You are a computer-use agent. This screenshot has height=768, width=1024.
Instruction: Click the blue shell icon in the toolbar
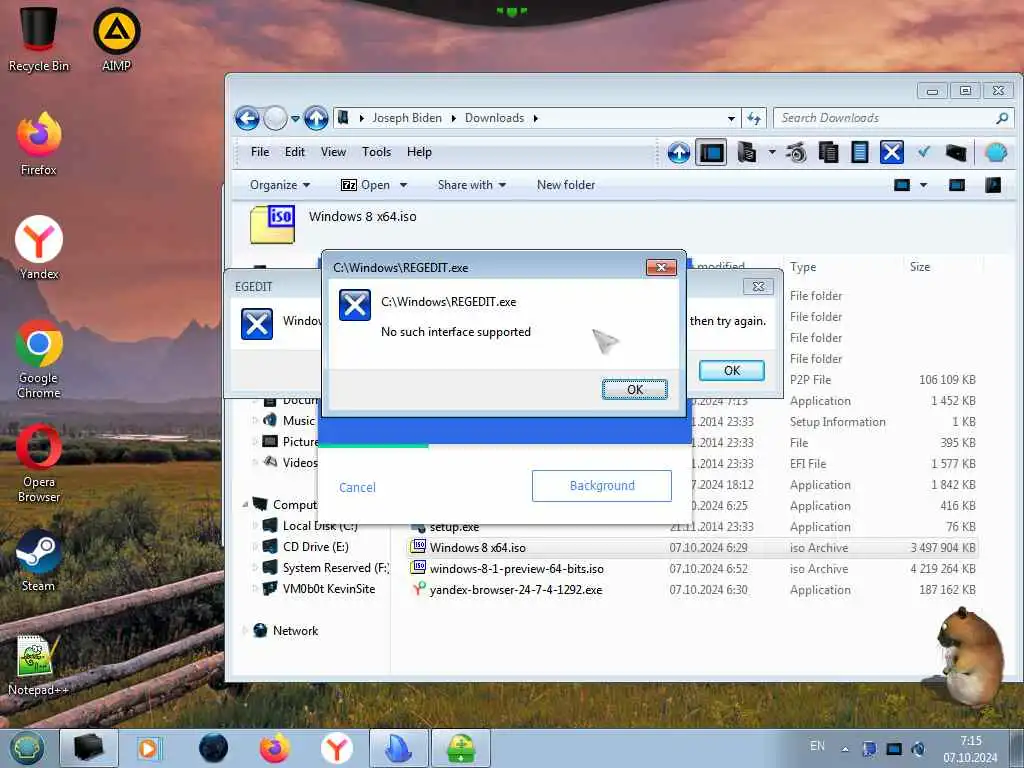tap(996, 153)
